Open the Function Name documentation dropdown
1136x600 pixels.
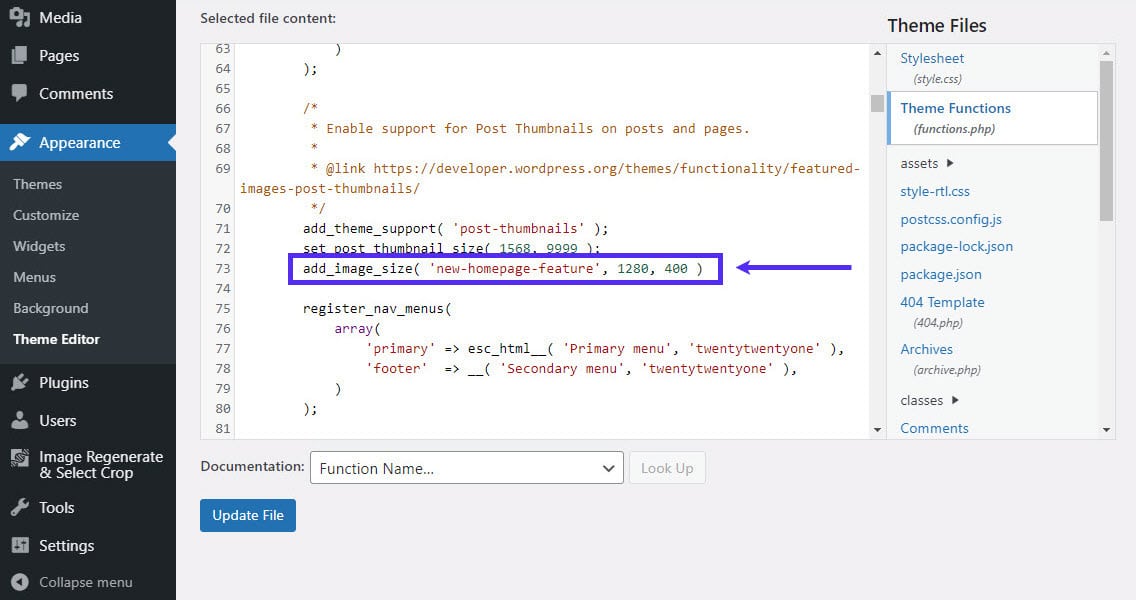(466, 468)
